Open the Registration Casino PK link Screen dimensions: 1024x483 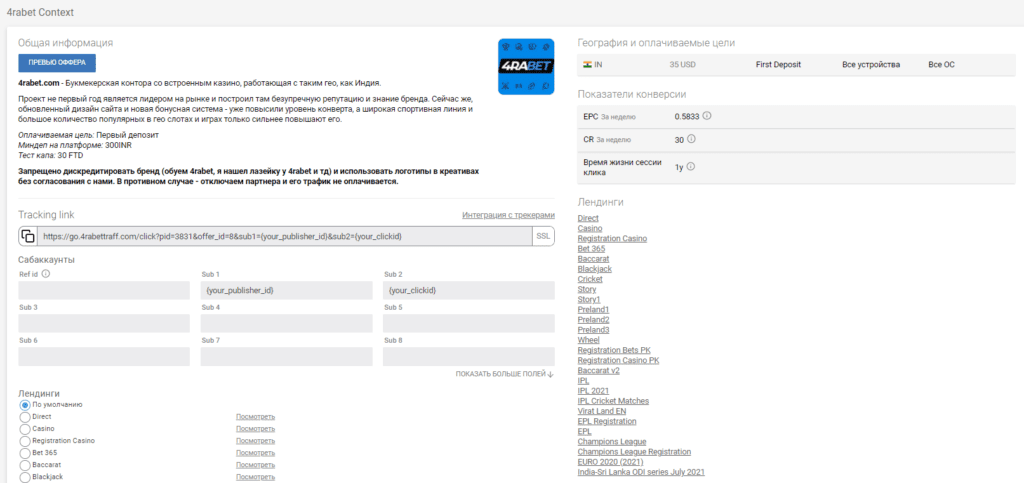(x=618, y=360)
